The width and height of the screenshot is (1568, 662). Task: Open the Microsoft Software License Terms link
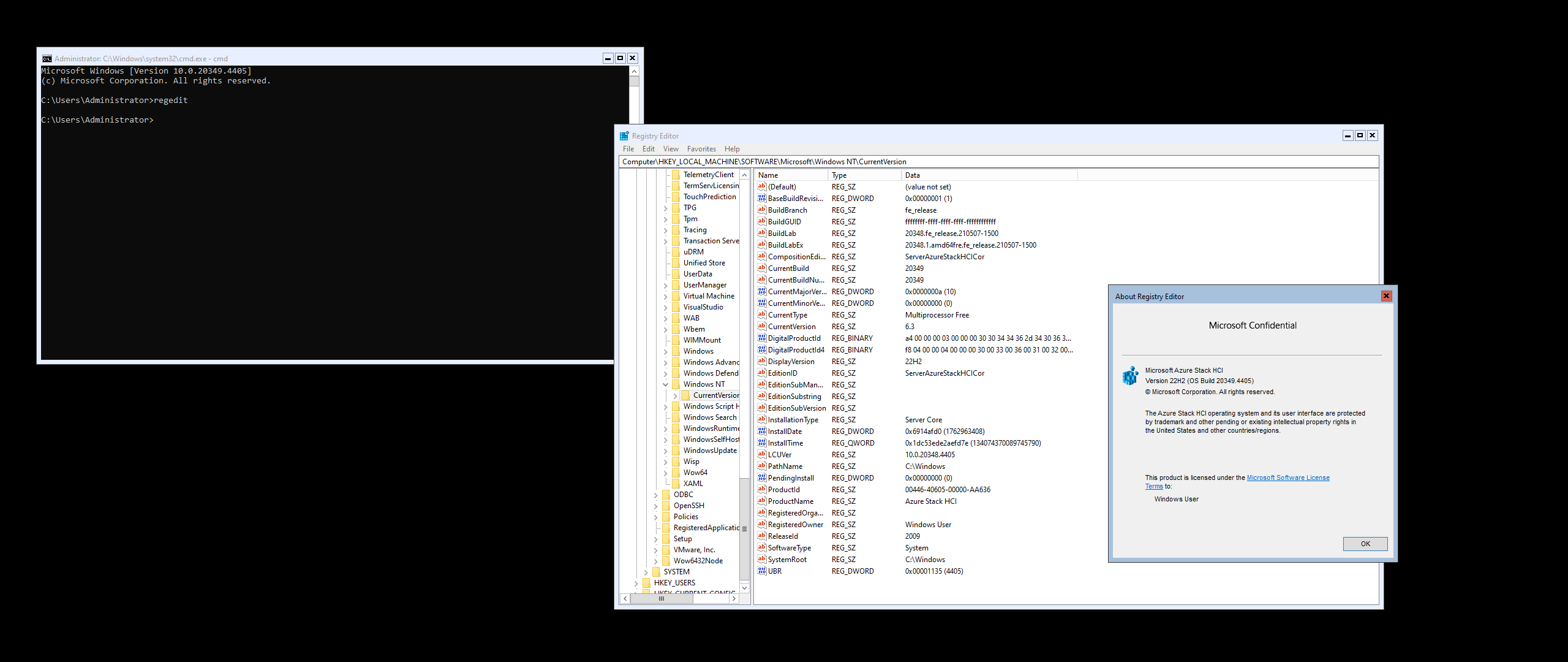coord(1287,477)
